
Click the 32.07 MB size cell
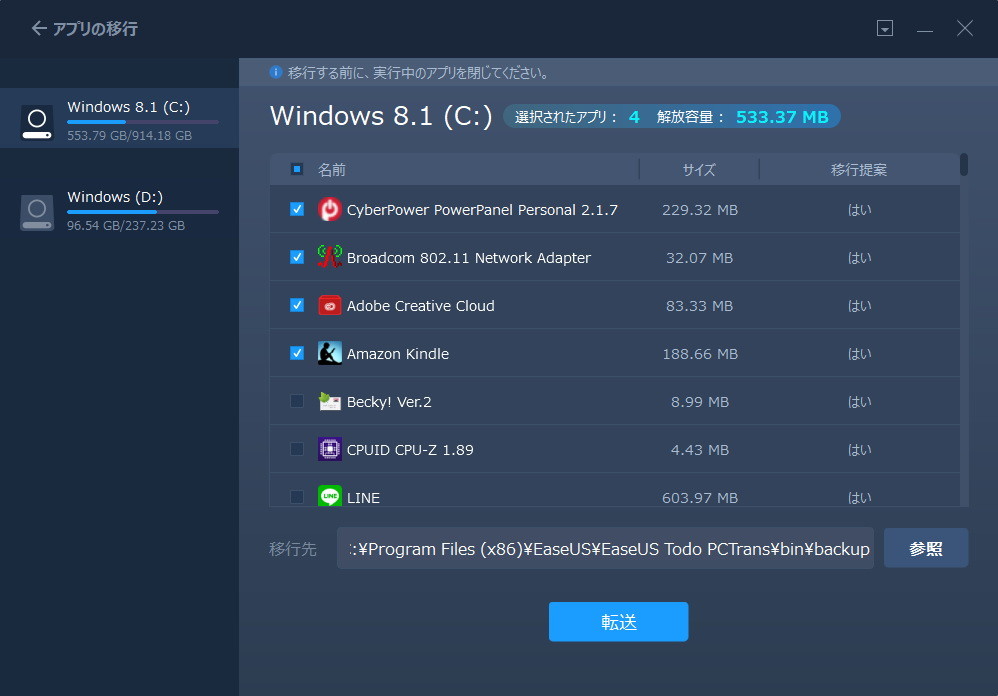pyautogui.click(x=699, y=258)
